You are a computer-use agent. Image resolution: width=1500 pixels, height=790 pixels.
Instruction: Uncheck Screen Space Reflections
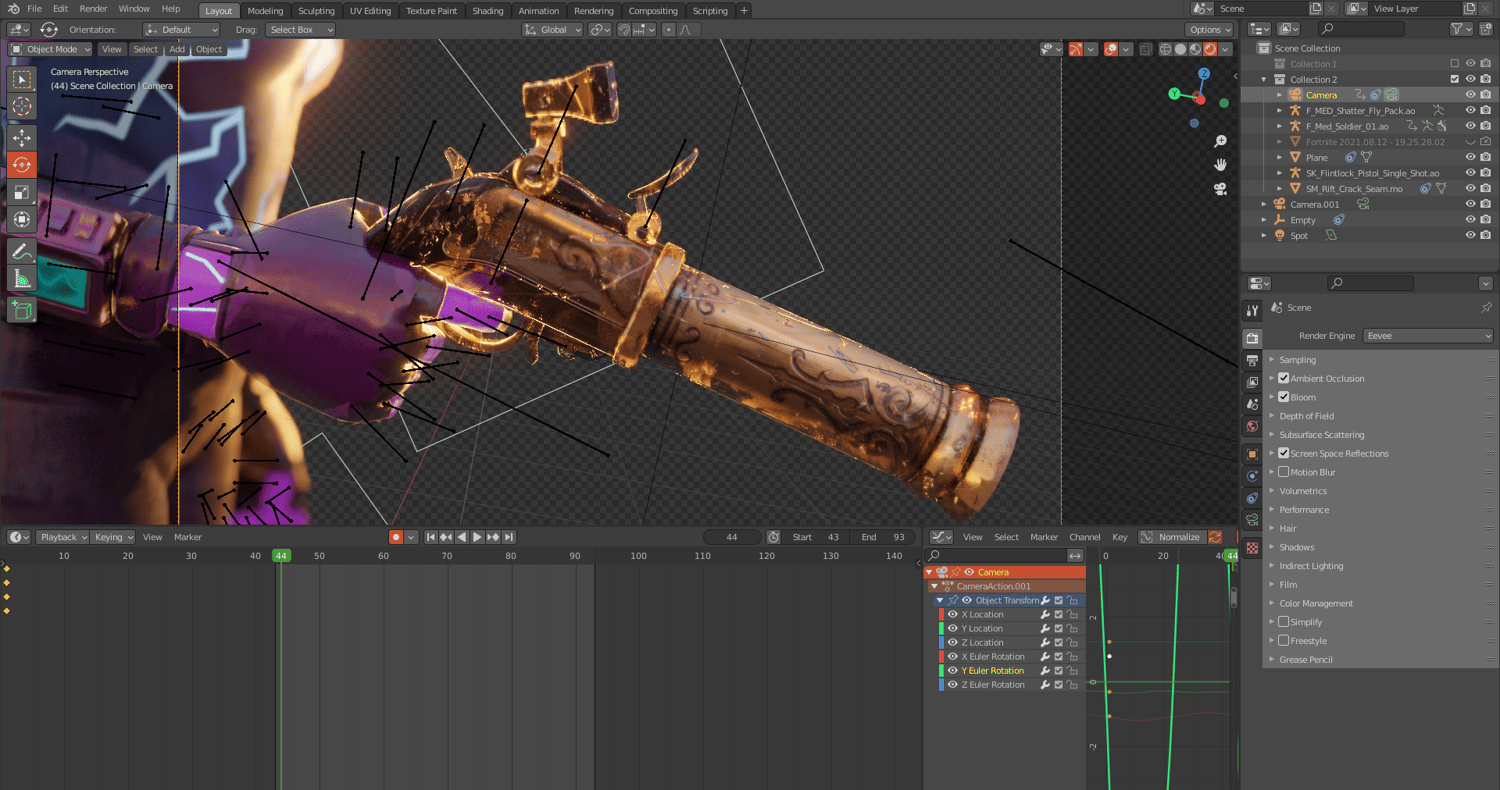click(x=1284, y=453)
